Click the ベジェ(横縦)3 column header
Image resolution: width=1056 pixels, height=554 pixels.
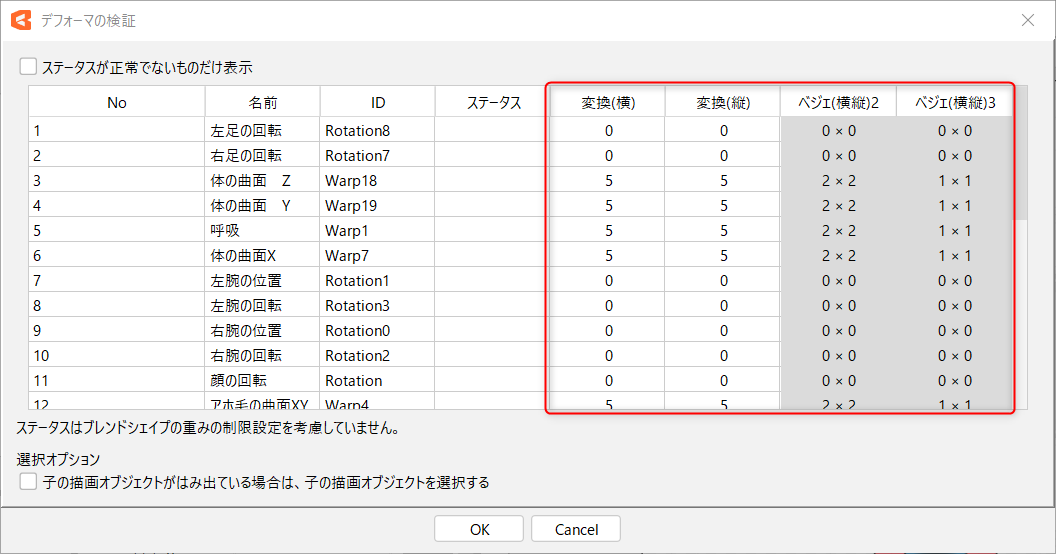pos(954,102)
